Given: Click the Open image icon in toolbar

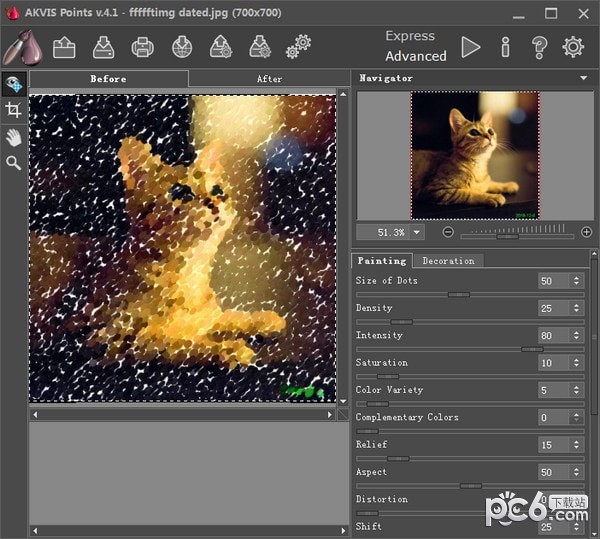Looking at the screenshot, I should click(x=64, y=46).
